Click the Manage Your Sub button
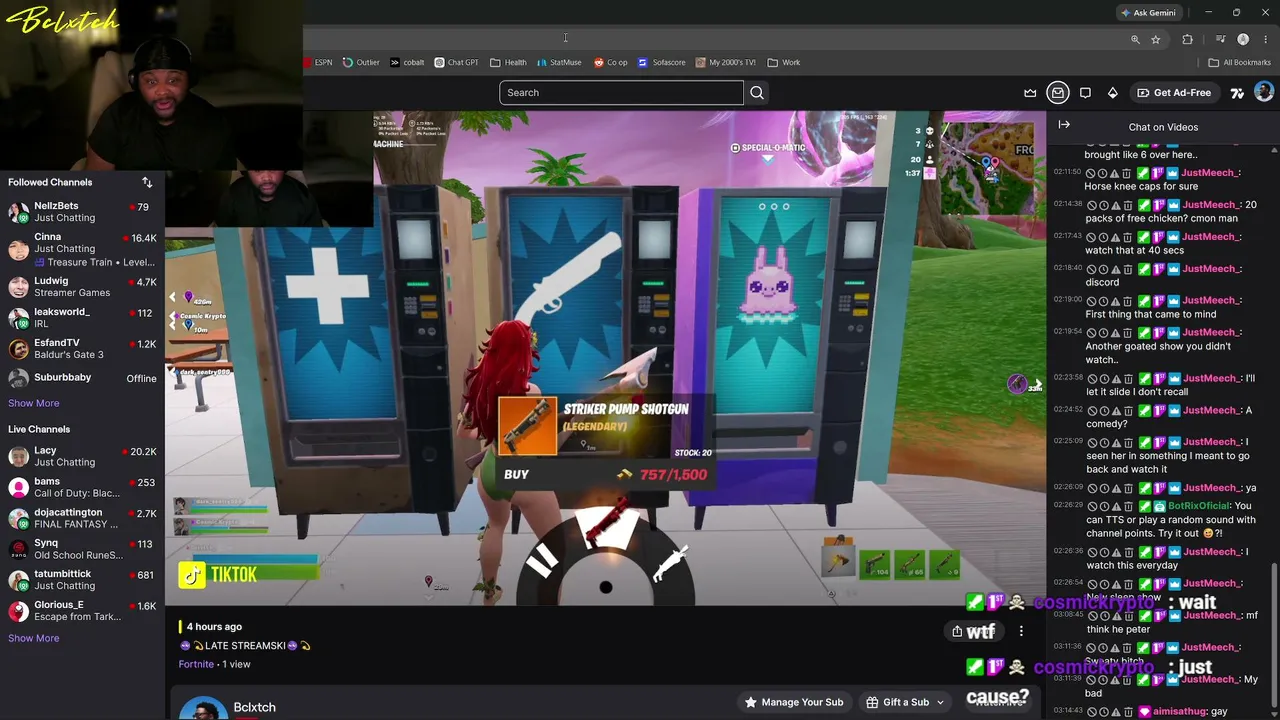This screenshot has height=720, width=1280. click(794, 702)
